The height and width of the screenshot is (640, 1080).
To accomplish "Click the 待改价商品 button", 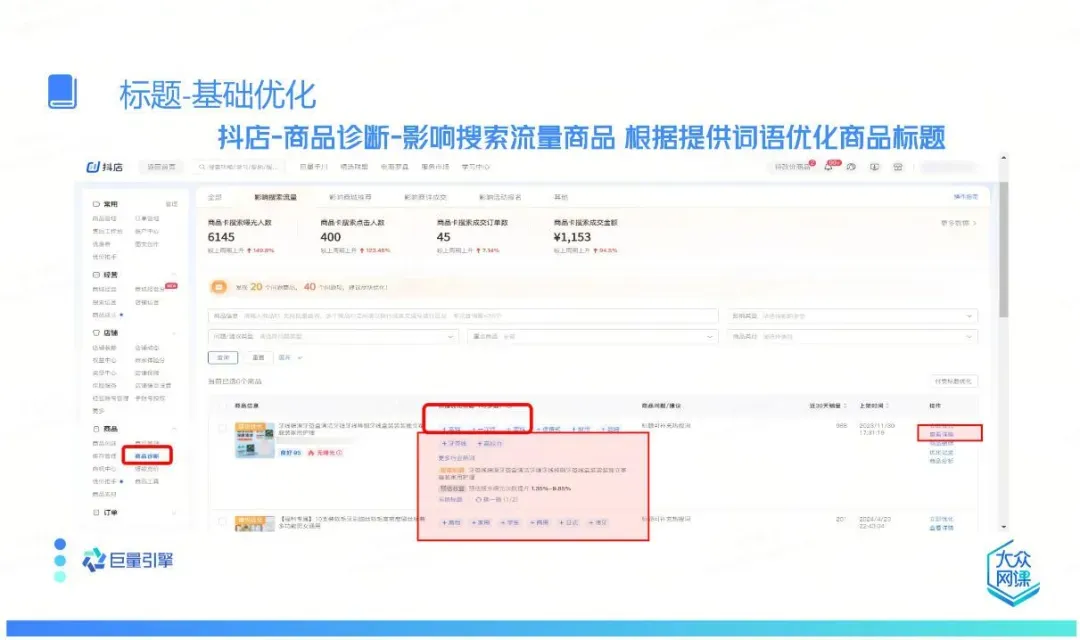I will 793,167.
